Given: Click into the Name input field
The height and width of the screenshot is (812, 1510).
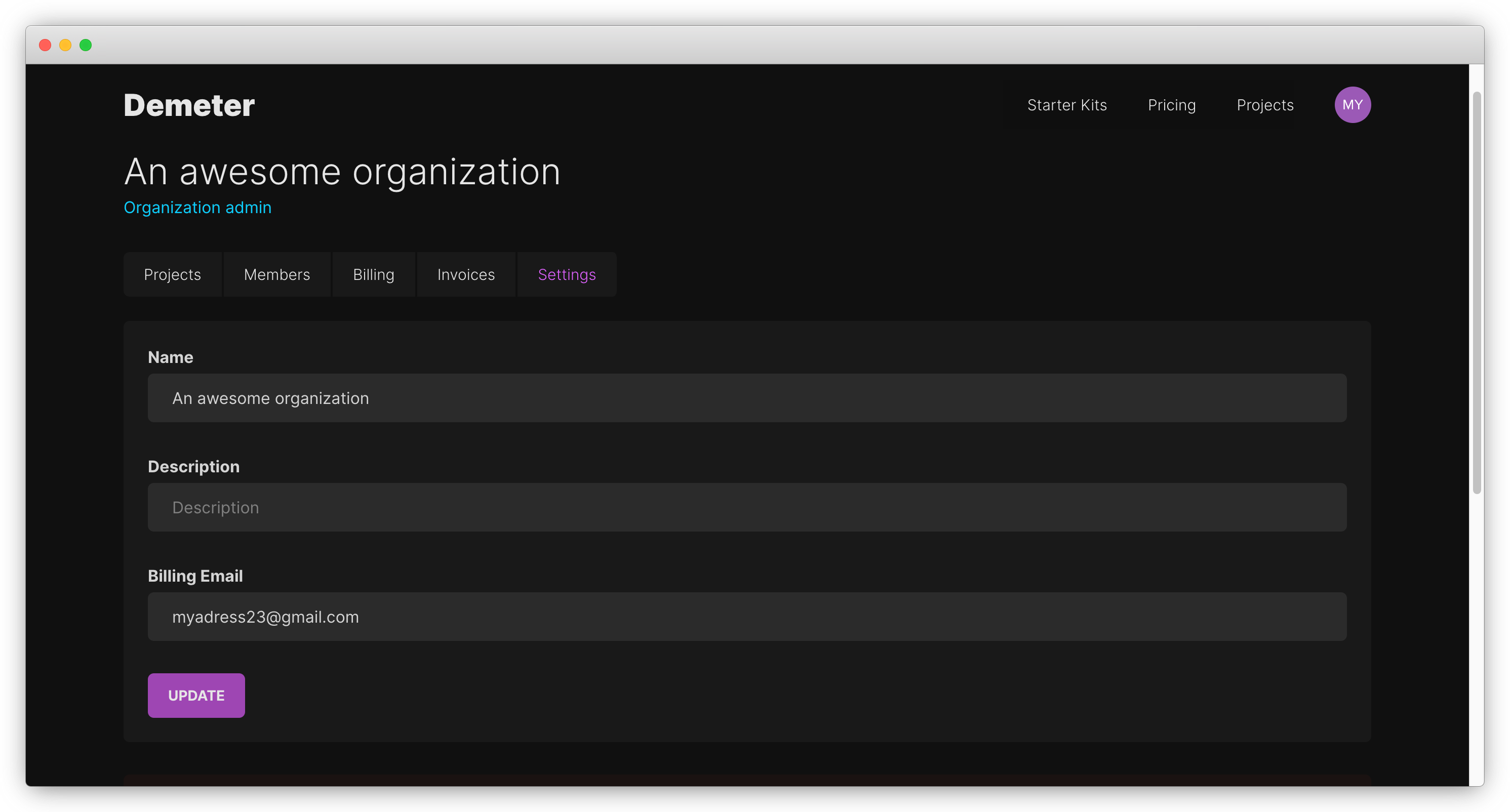Looking at the screenshot, I should click(x=747, y=398).
